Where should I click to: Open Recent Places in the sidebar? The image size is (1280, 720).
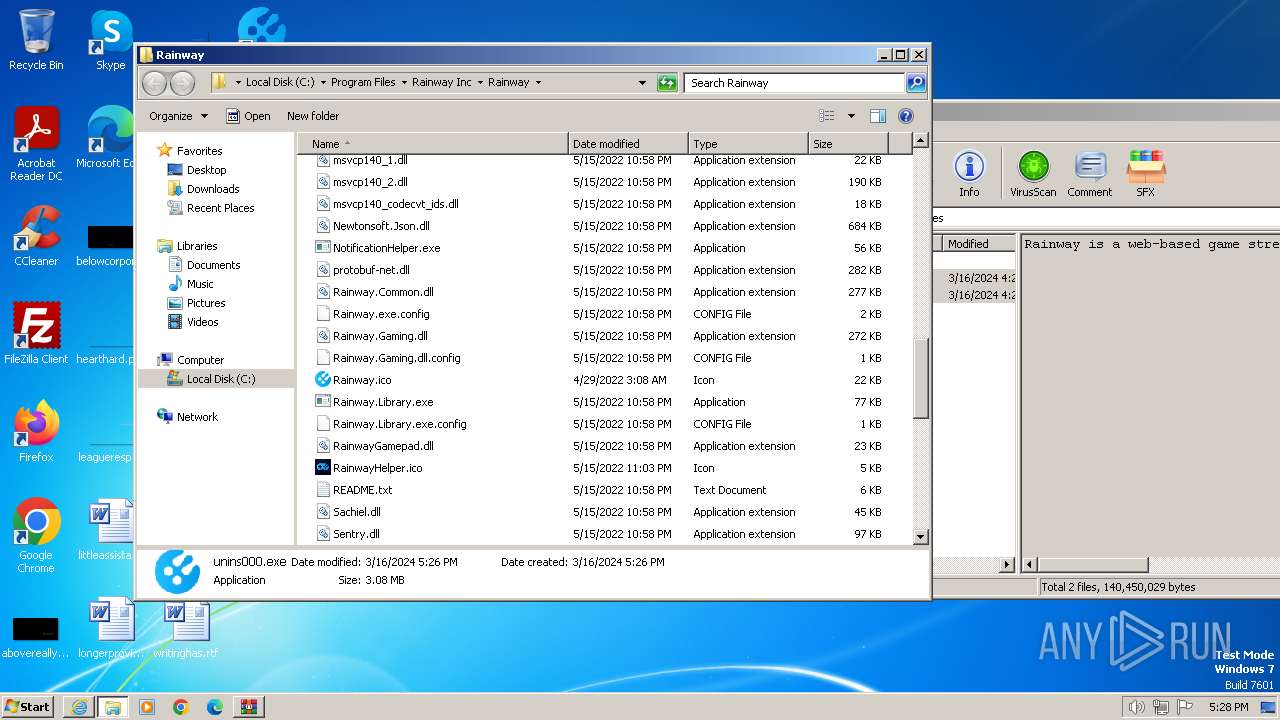[220, 208]
